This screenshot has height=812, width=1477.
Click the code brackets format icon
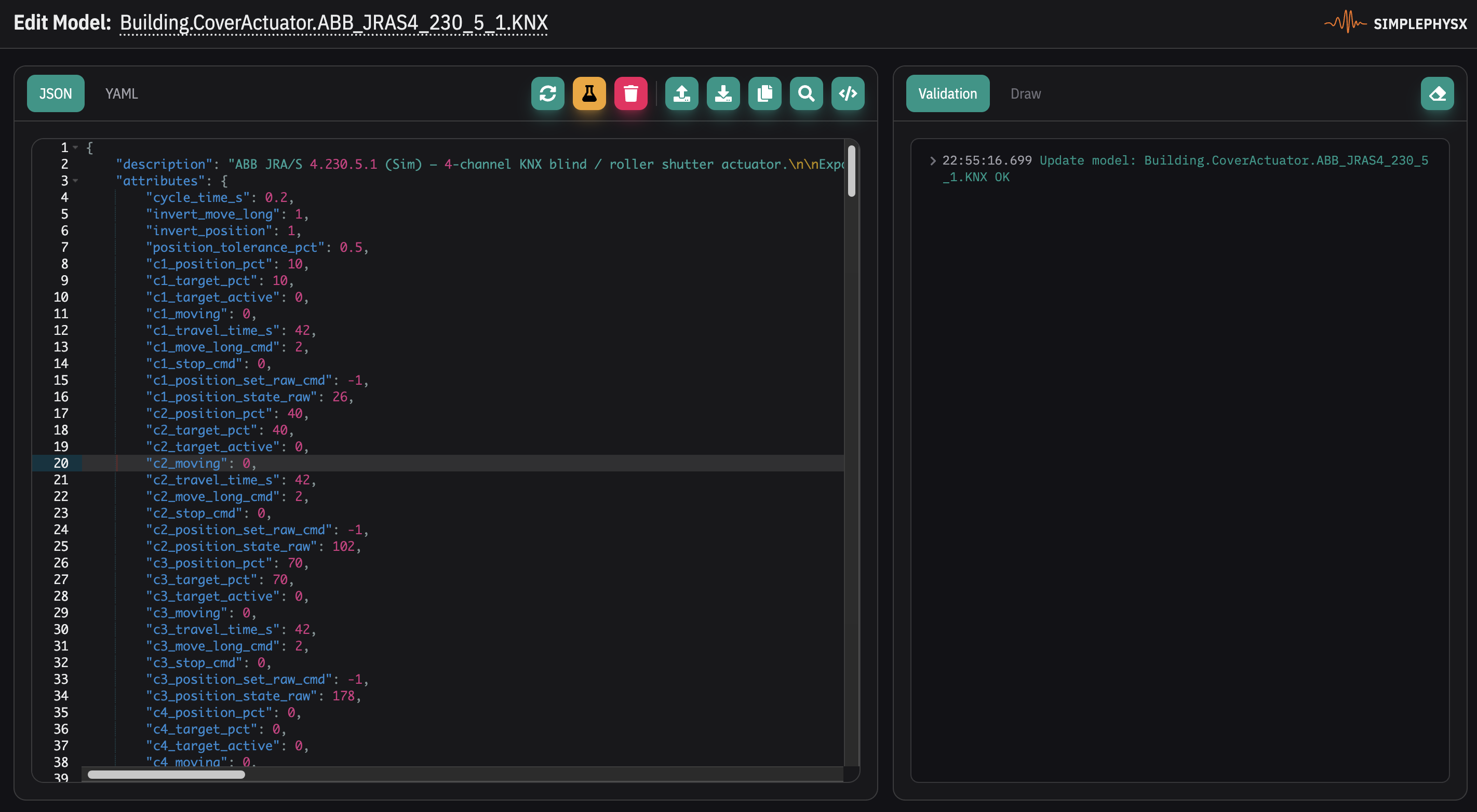coord(848,93)
